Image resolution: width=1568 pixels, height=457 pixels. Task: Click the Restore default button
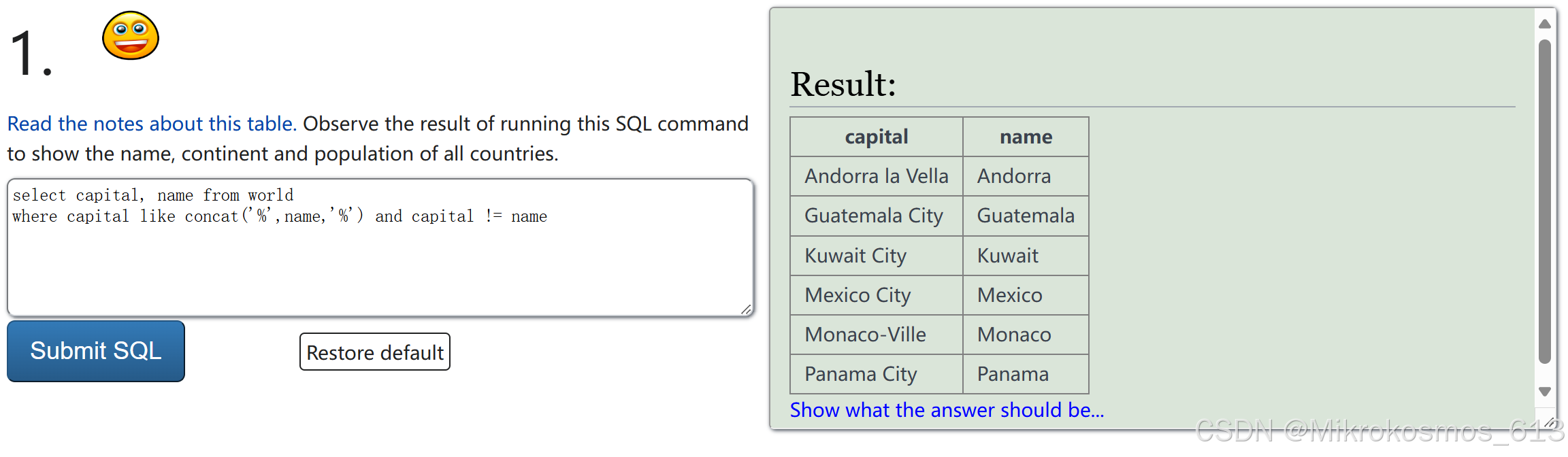[374, 352]
